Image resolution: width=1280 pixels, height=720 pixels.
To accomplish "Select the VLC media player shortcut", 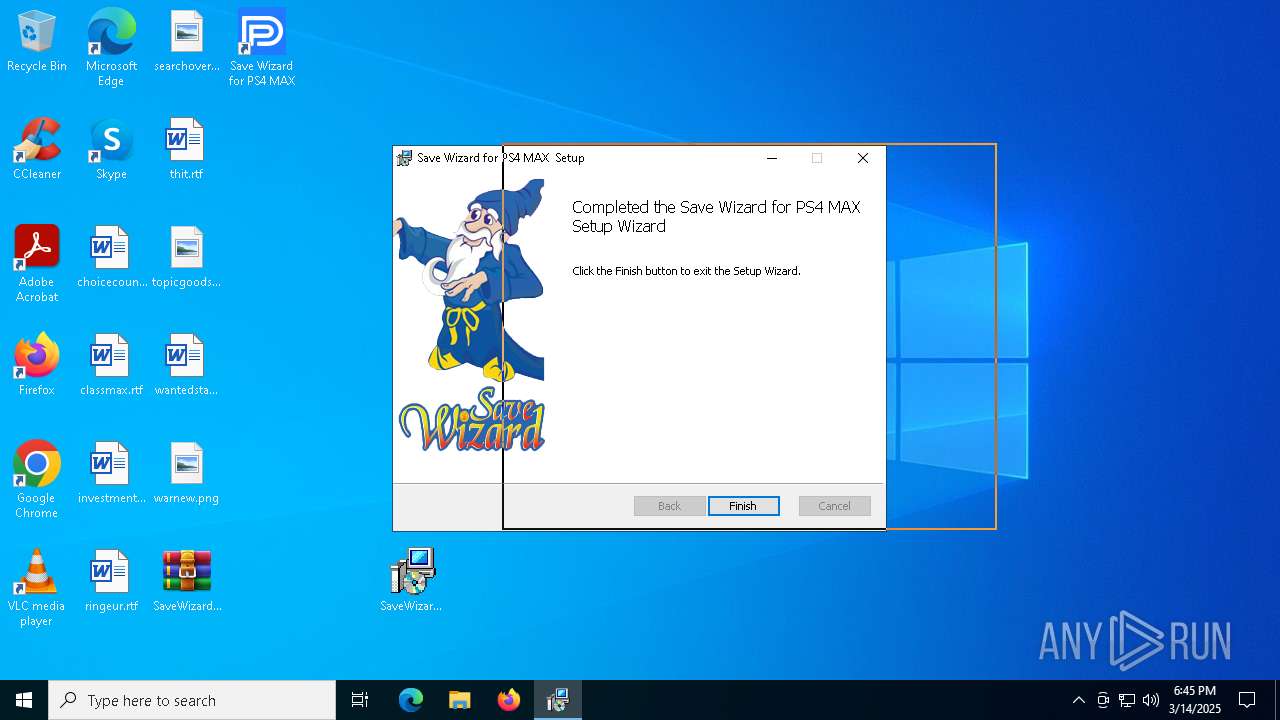I will (x=37, y=588).
